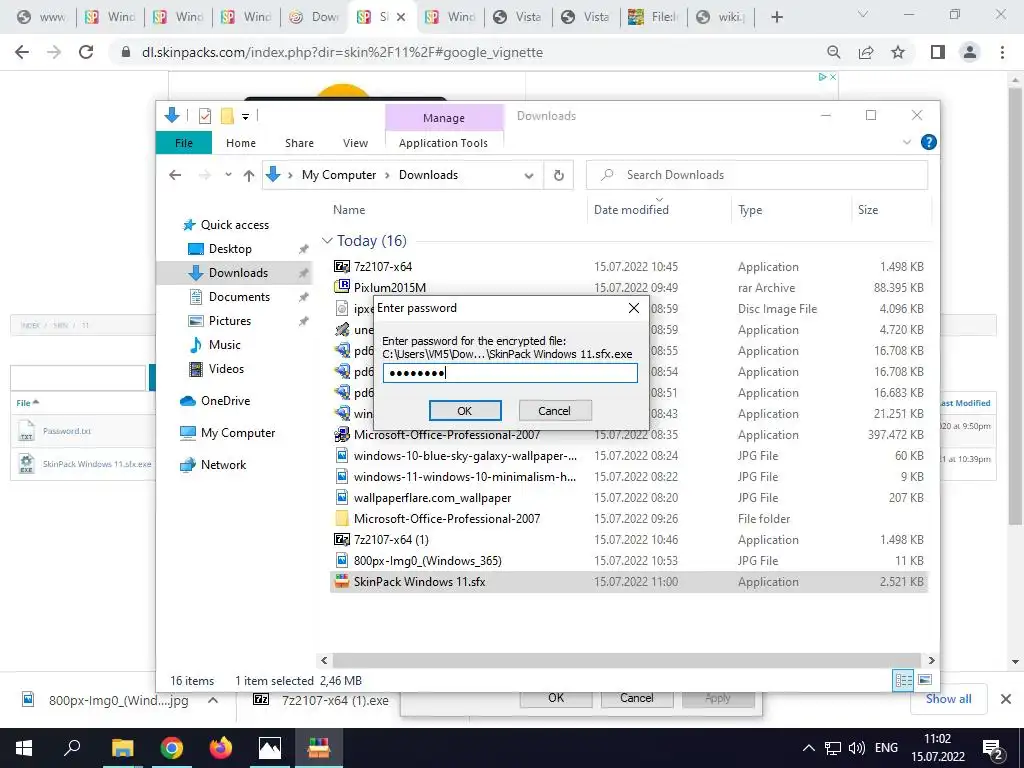Open recent locations dropdown in Explorer

(x=228, y=175)
